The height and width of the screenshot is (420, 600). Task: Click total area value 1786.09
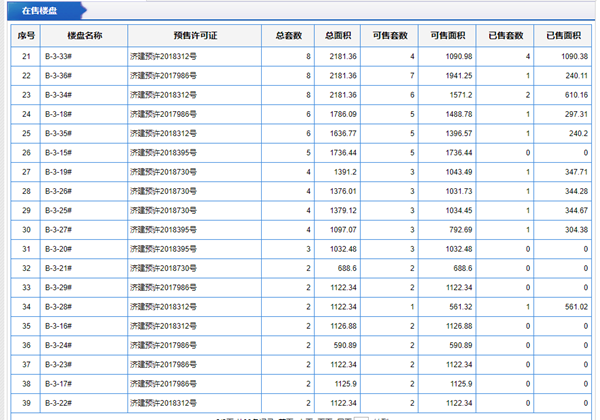click(343, 114)
